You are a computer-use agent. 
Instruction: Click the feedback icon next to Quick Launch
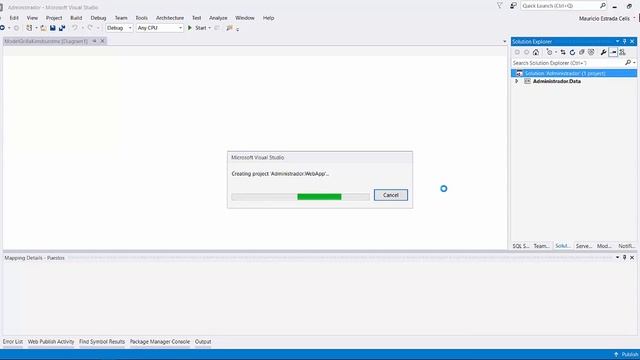click(x=513, y=6)
